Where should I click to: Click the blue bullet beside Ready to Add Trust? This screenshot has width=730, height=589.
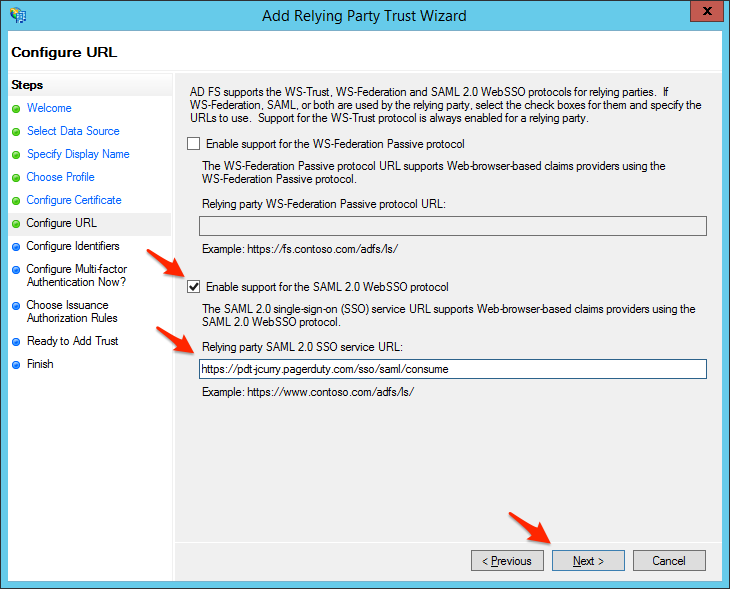[16, 342]
